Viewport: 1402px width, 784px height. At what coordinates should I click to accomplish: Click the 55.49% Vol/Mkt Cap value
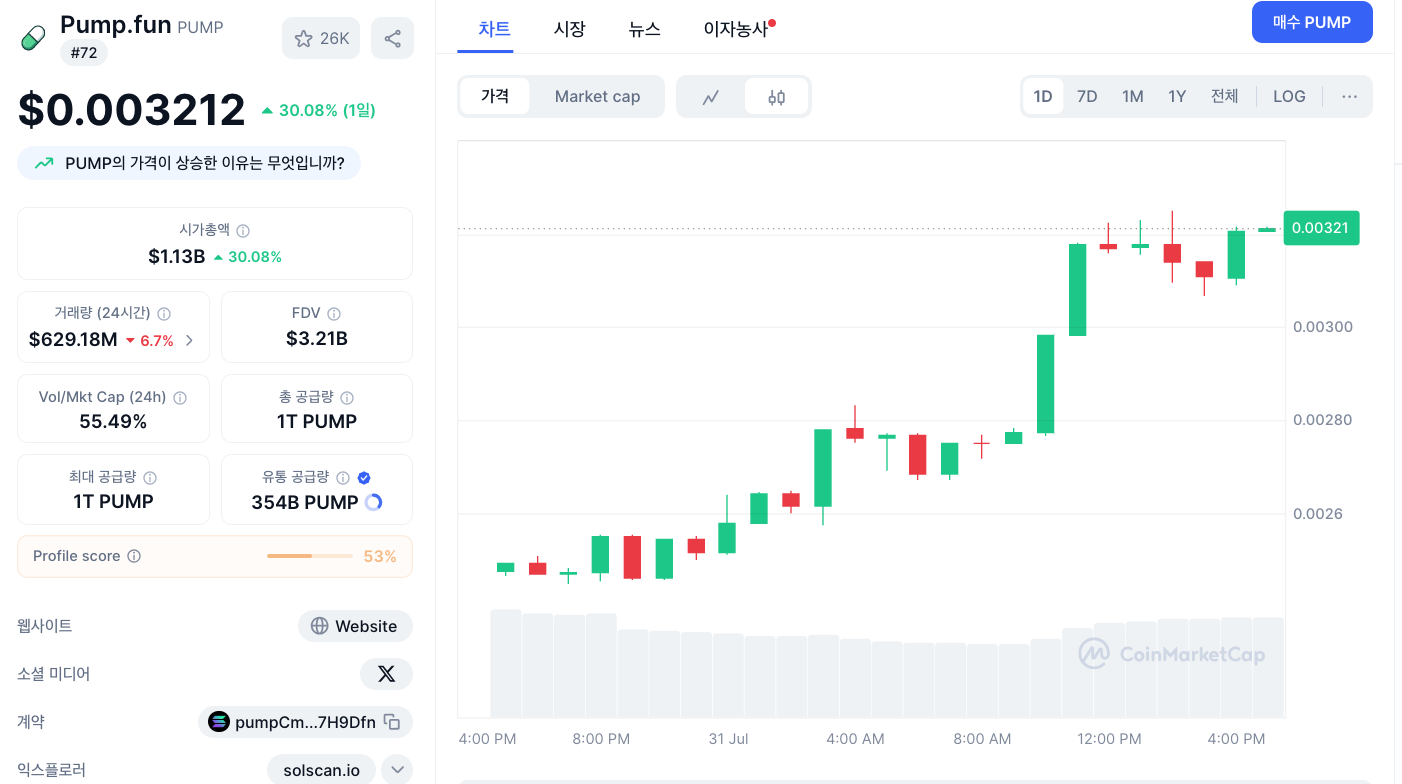(x=113, y=422)
